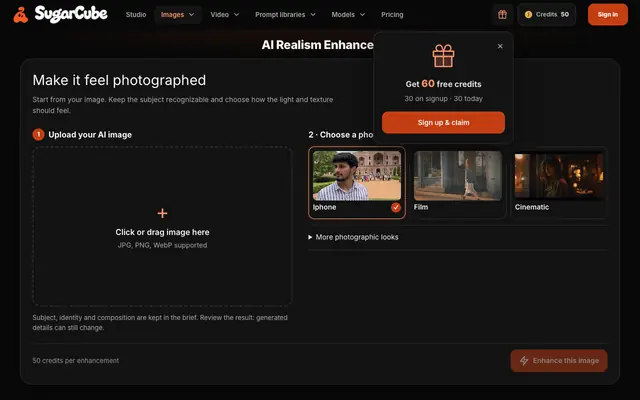Open the Video dropdown menu
This screenshot has width=640, height=400.
(x=224, y=15)
